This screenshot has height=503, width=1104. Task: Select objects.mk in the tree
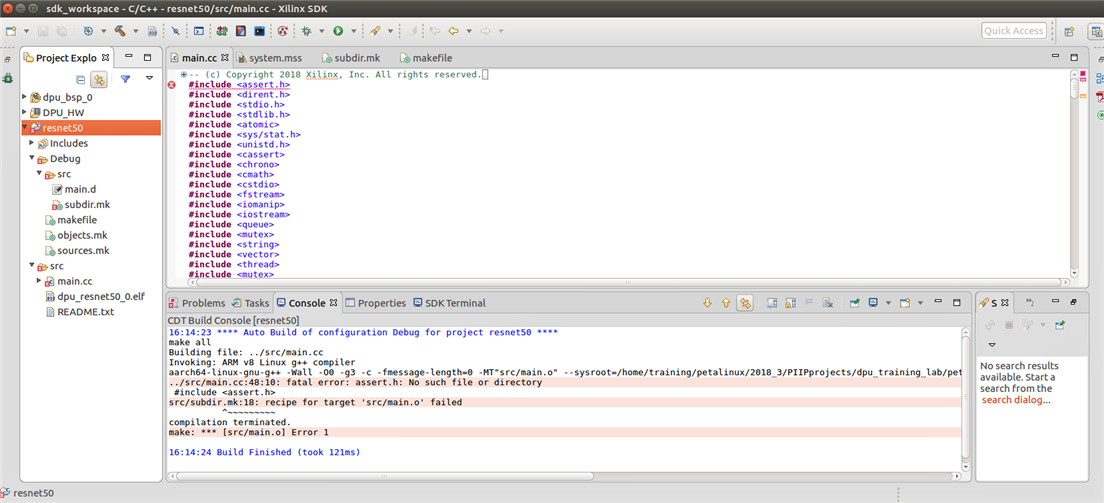click(75, 235)
